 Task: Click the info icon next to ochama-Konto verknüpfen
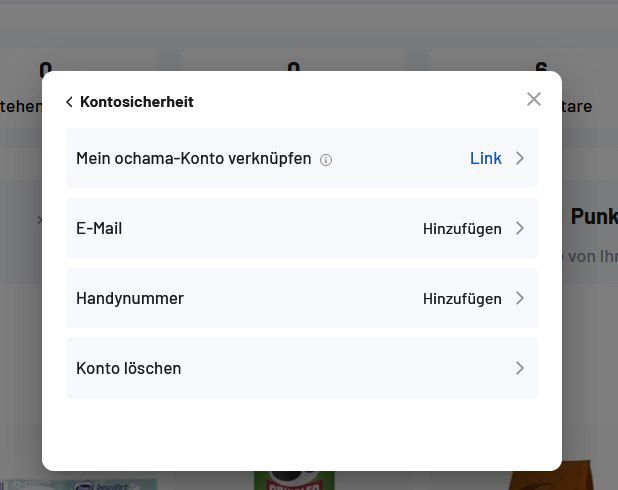326,159
